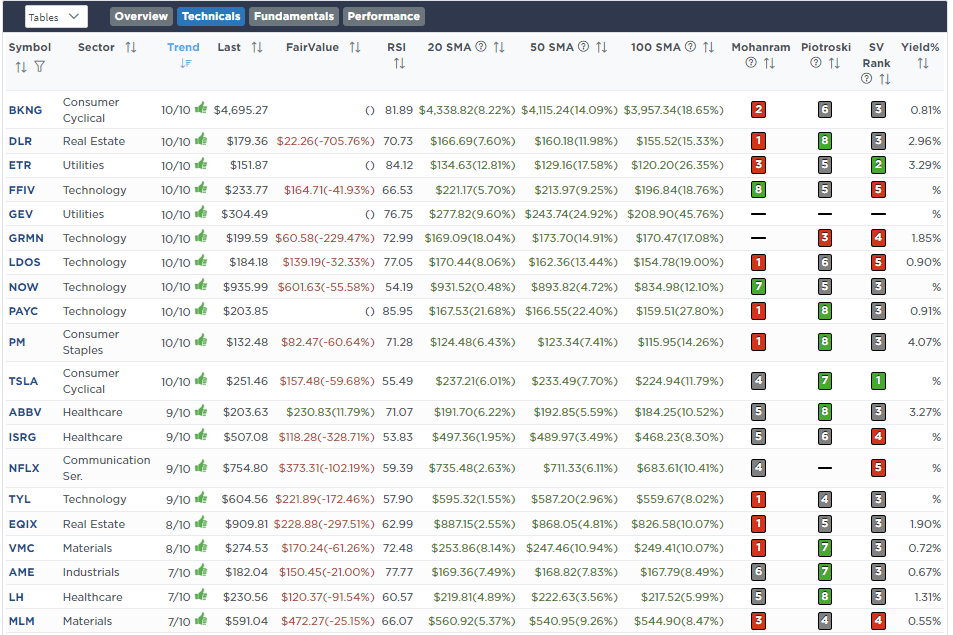
Task: Select the Technicals tab
Action: pyautogui.click(x=211, y=16)
